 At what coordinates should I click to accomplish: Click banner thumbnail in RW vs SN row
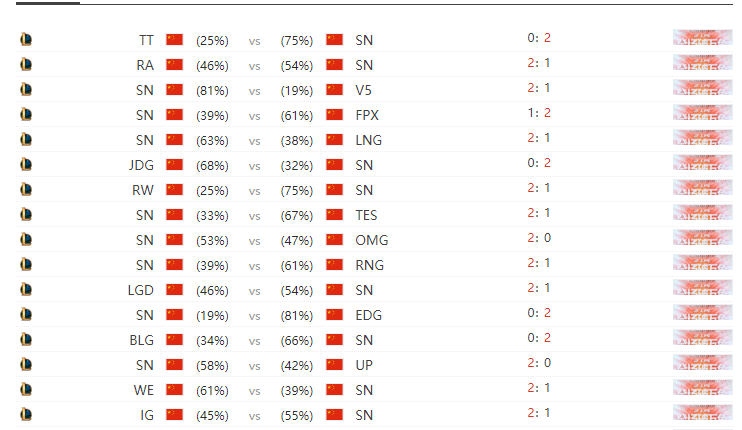point(703,187)
